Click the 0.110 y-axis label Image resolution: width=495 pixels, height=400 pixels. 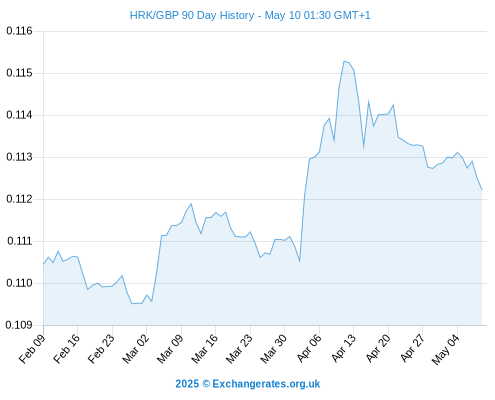pyautogui.click(x=19, y=283)
